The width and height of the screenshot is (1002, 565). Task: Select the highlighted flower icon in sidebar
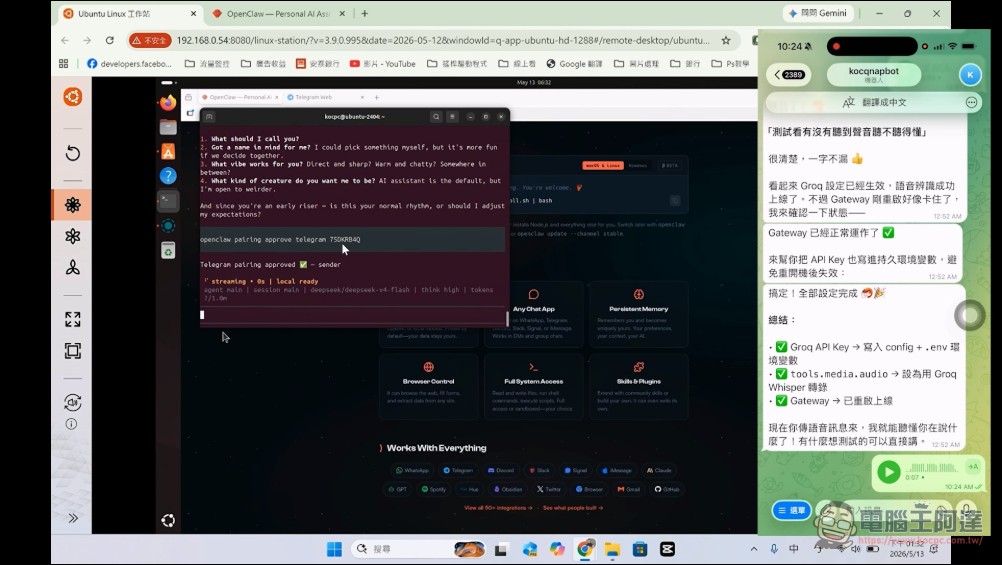[72, 205]
